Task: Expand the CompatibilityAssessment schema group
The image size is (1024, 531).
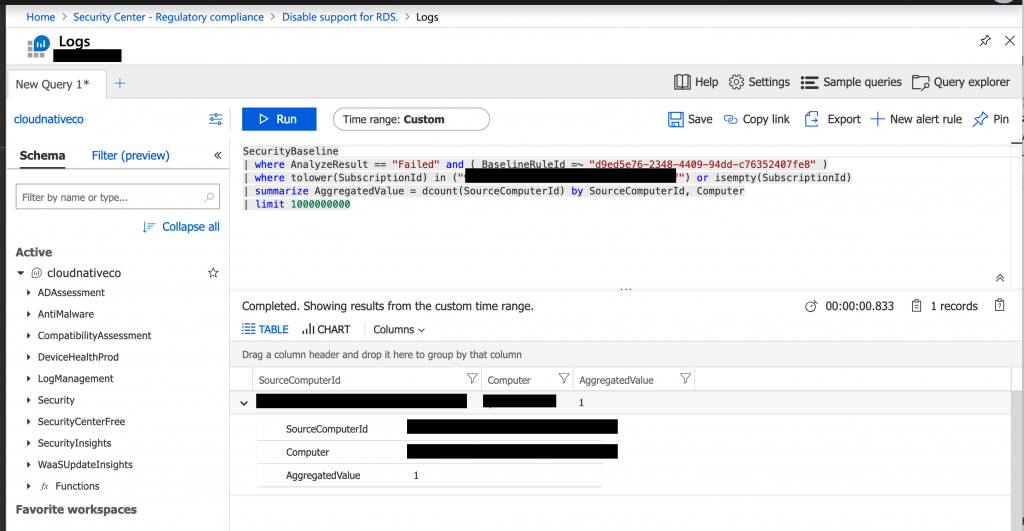Action: tap(28, 336)
